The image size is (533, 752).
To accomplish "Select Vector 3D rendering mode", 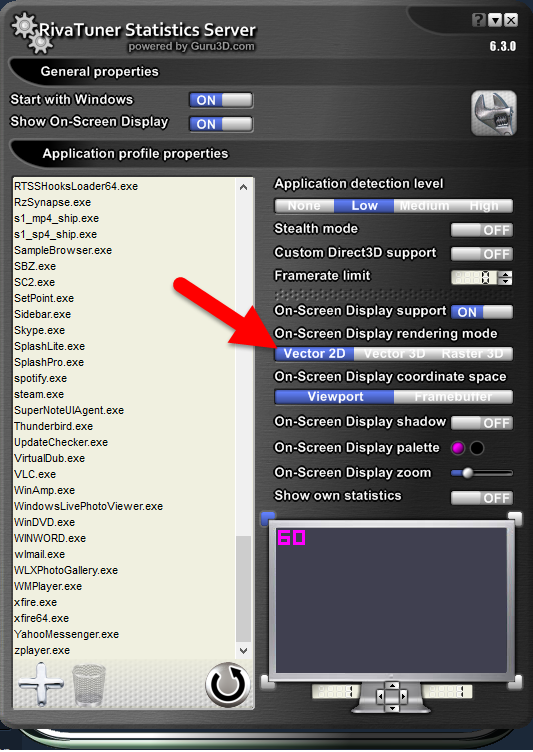I will [394, 353].
